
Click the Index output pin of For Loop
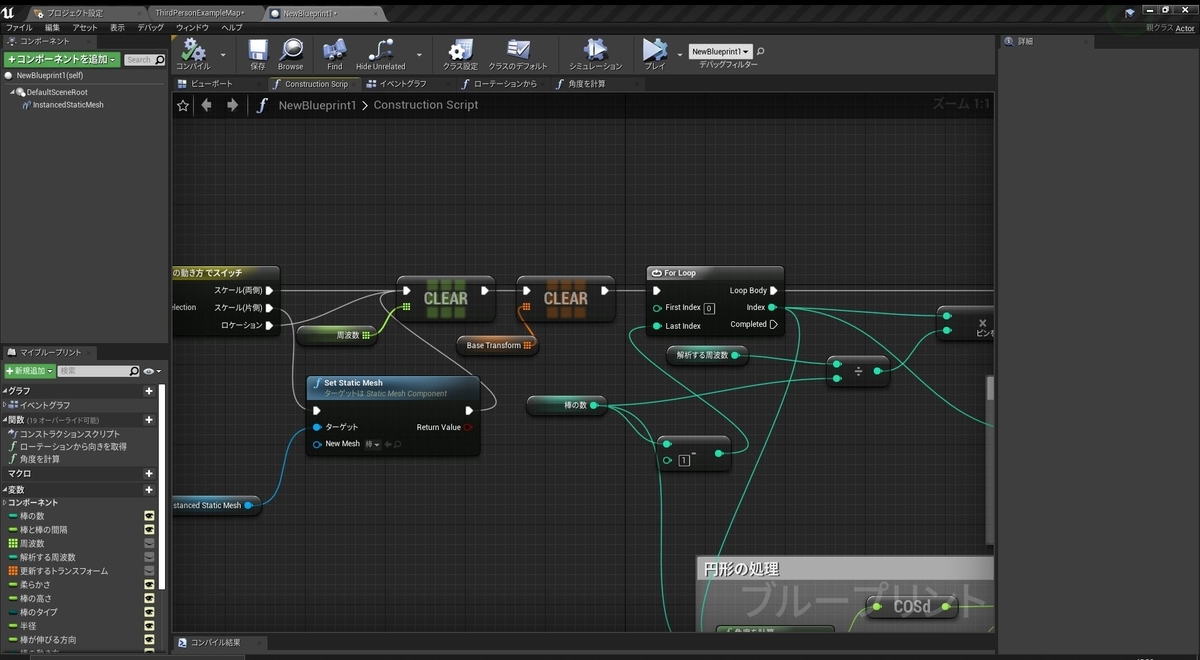[773, 307]
